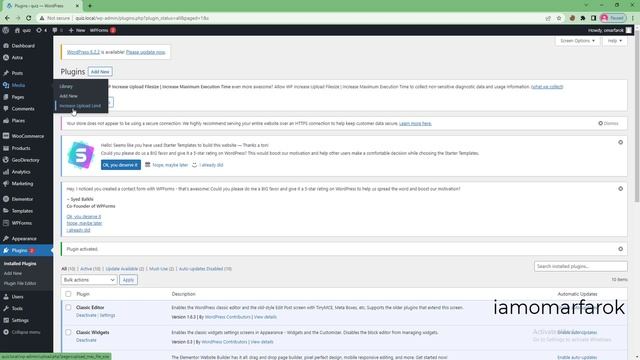640x360 pixels.
Task: Open a new browser tab
Action: [x=90, y=6]
